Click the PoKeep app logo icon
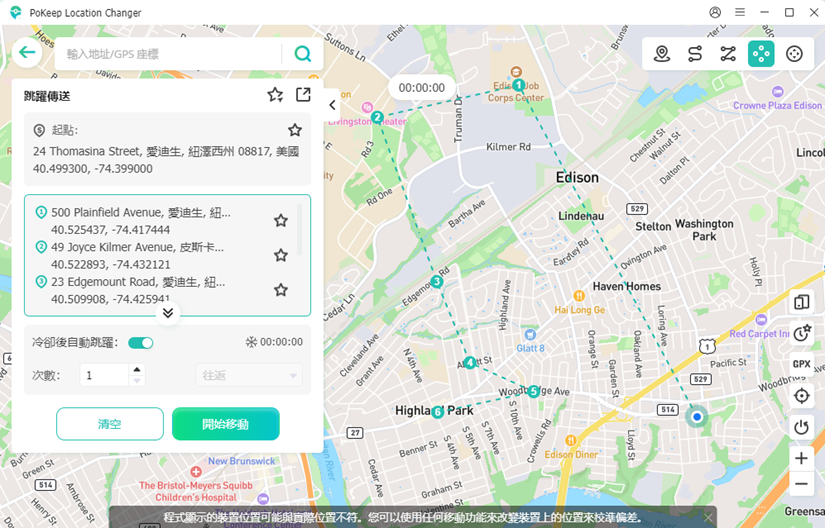Image resolution: width=825 pixels, height=528 pixels. tap(15, 13)
